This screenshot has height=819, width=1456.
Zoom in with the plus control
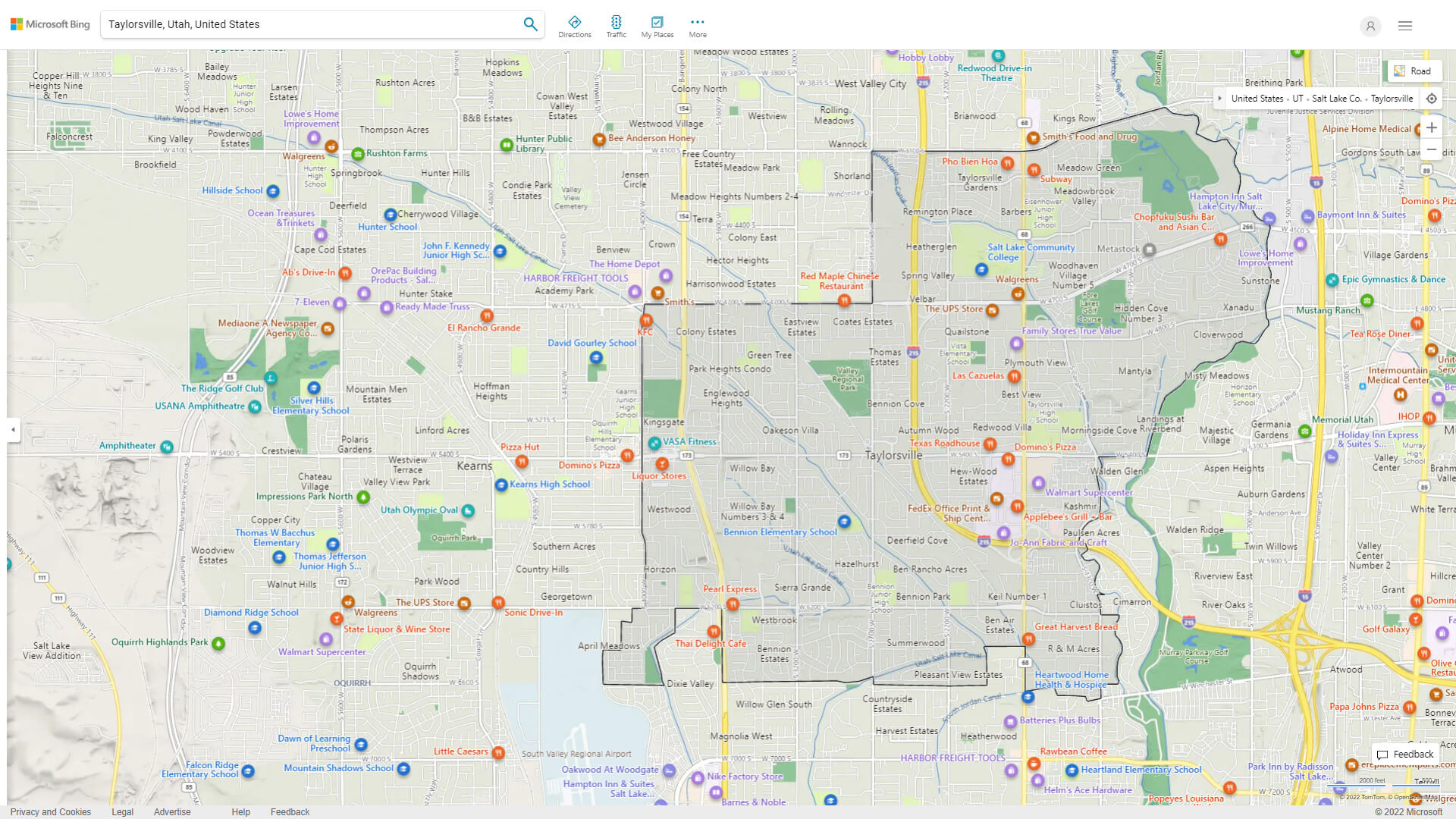(x=1432, y=127)
